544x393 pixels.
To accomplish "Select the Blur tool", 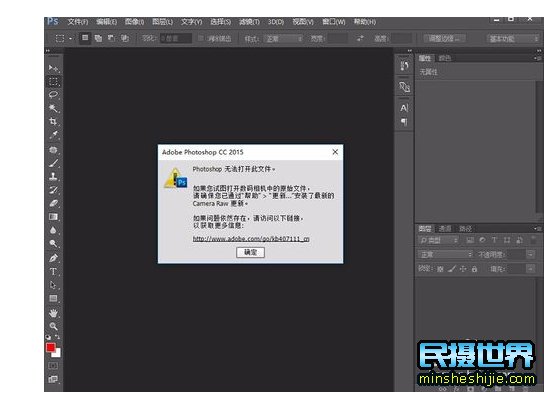I will 53,230.
